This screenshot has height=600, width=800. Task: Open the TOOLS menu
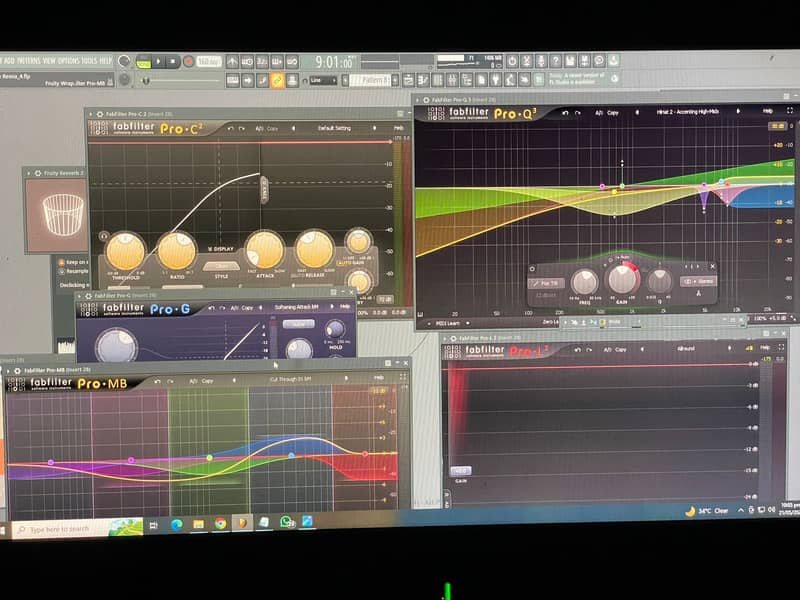[x=89, y=61]
